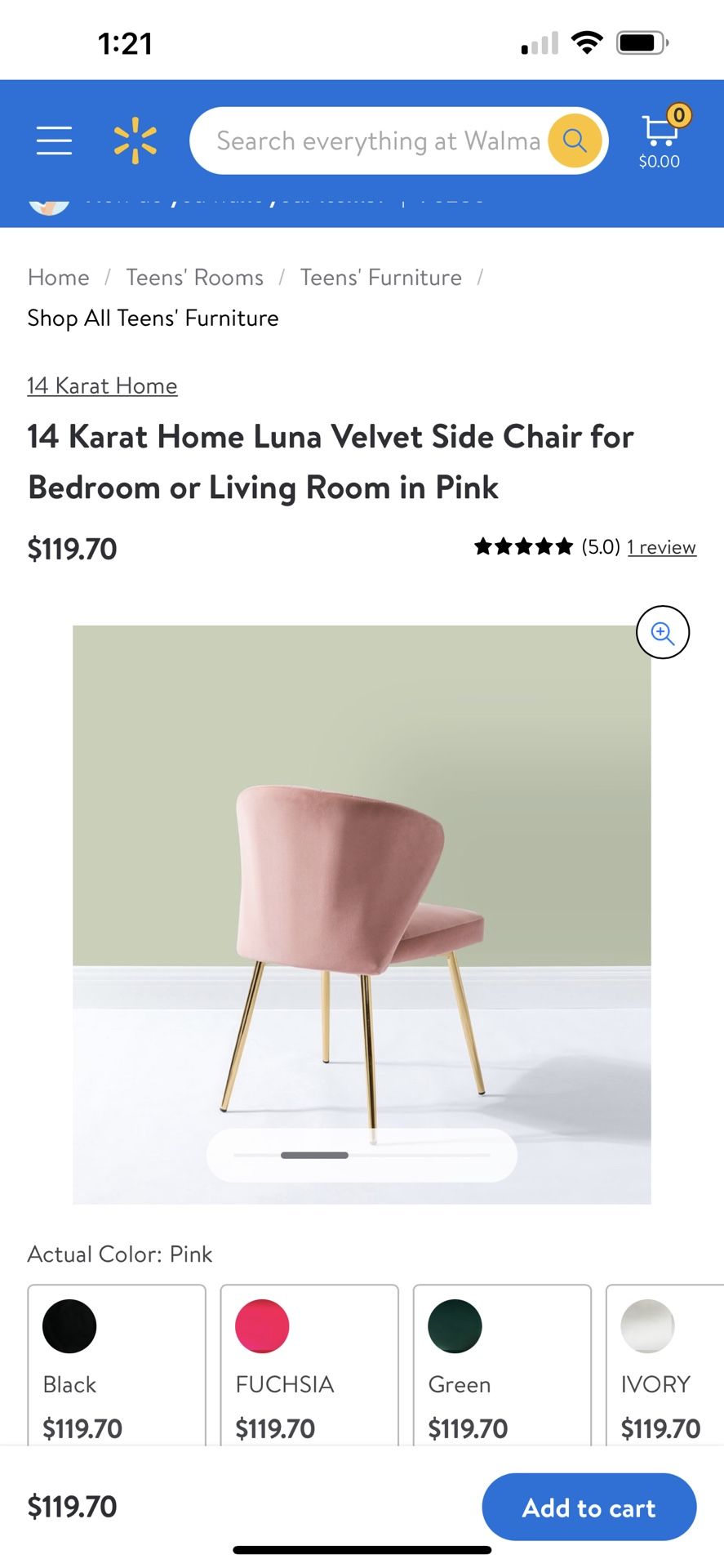The height and width of the screenshot is (1568, 724).
Task: Tap the Add to cart button
Action: coord(589,1508)
